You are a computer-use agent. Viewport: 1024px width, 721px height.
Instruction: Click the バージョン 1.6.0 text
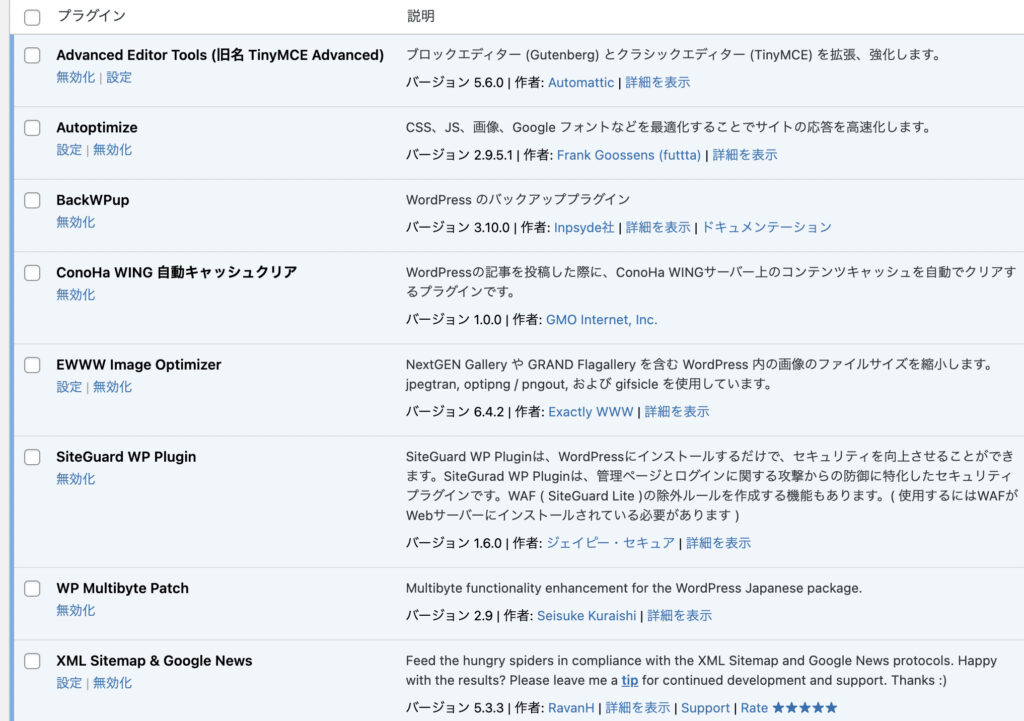click(x=454, y=543)
